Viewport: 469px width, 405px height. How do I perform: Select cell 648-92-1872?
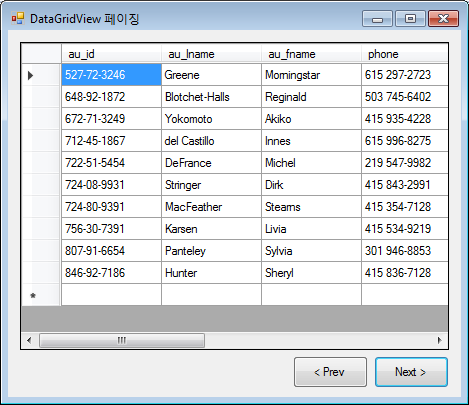point(111,97)
